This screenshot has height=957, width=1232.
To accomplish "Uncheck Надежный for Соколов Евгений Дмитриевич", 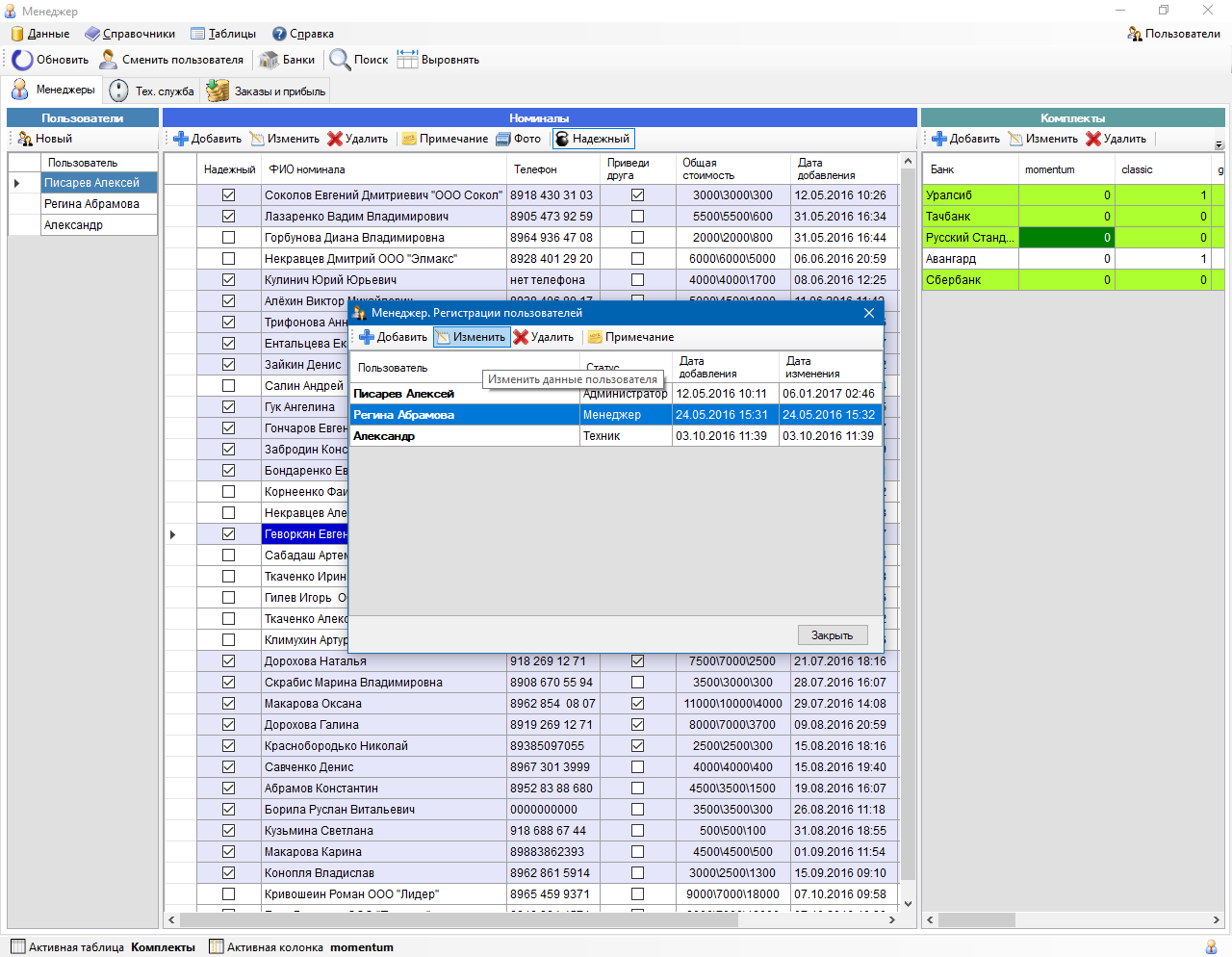I will click(x=228, y=194).
